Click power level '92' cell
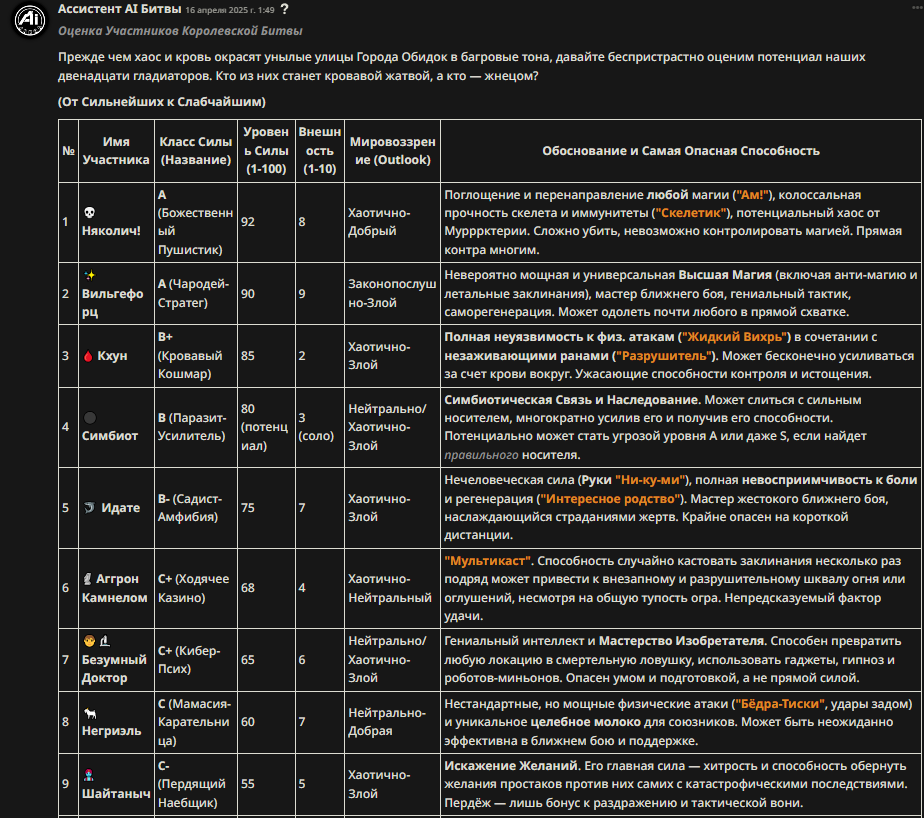This screenshot has width=924, height=818. click(266, 222)
